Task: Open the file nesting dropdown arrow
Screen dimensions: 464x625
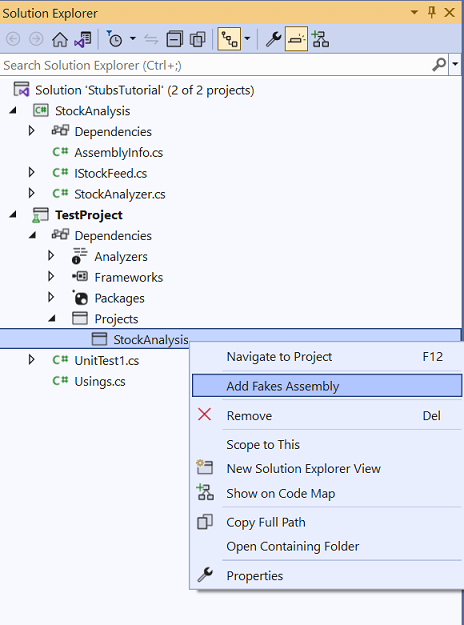Action: (247, 39)
